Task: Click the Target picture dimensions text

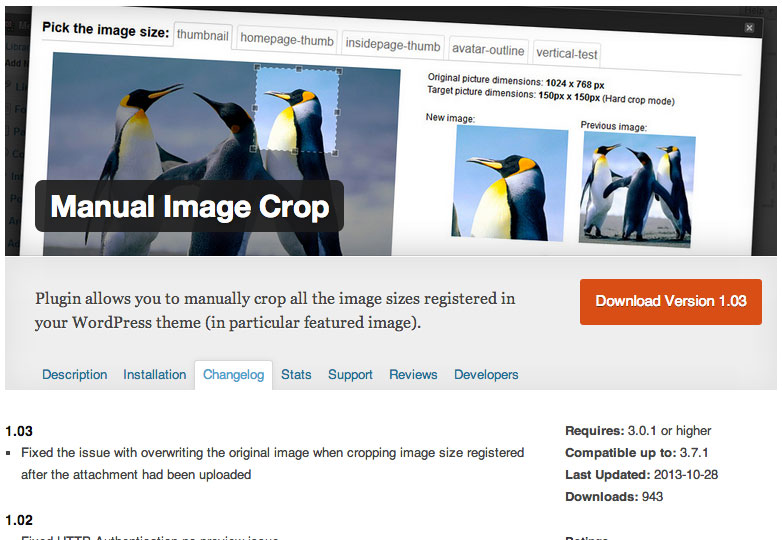Action: [x=551, y=96]
